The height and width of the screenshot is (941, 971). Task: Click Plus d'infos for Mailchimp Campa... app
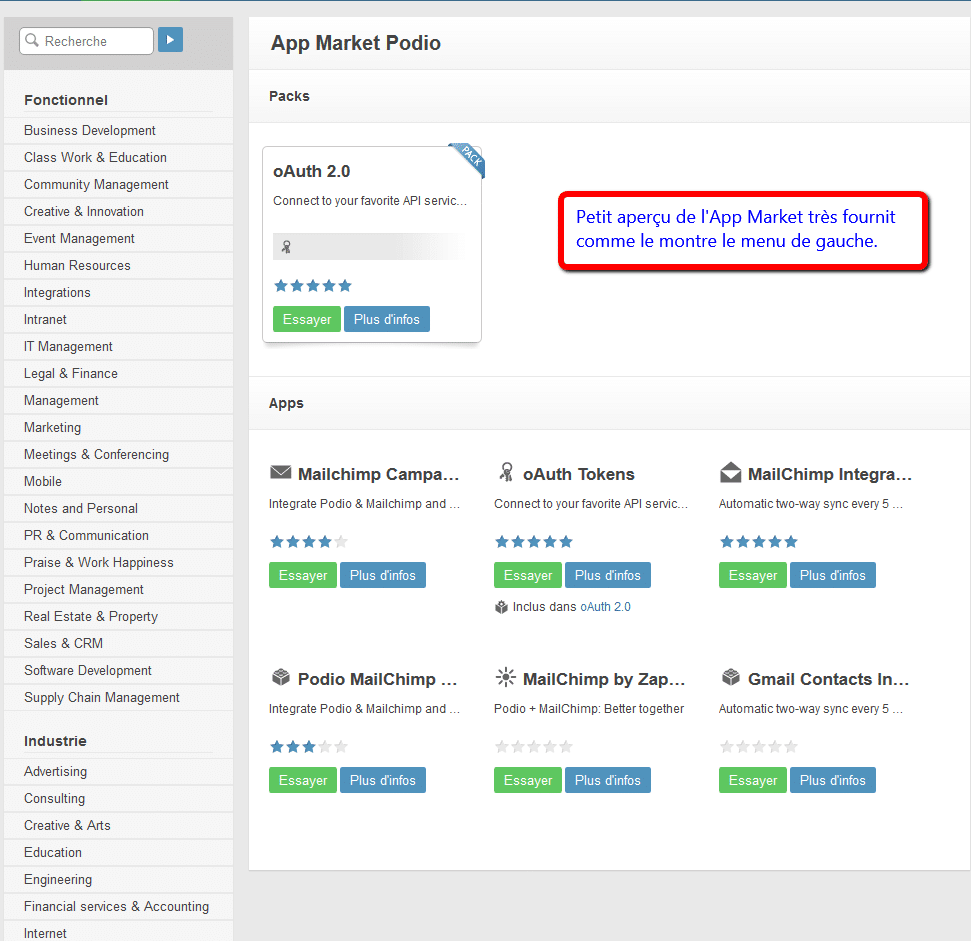(383, 575)
